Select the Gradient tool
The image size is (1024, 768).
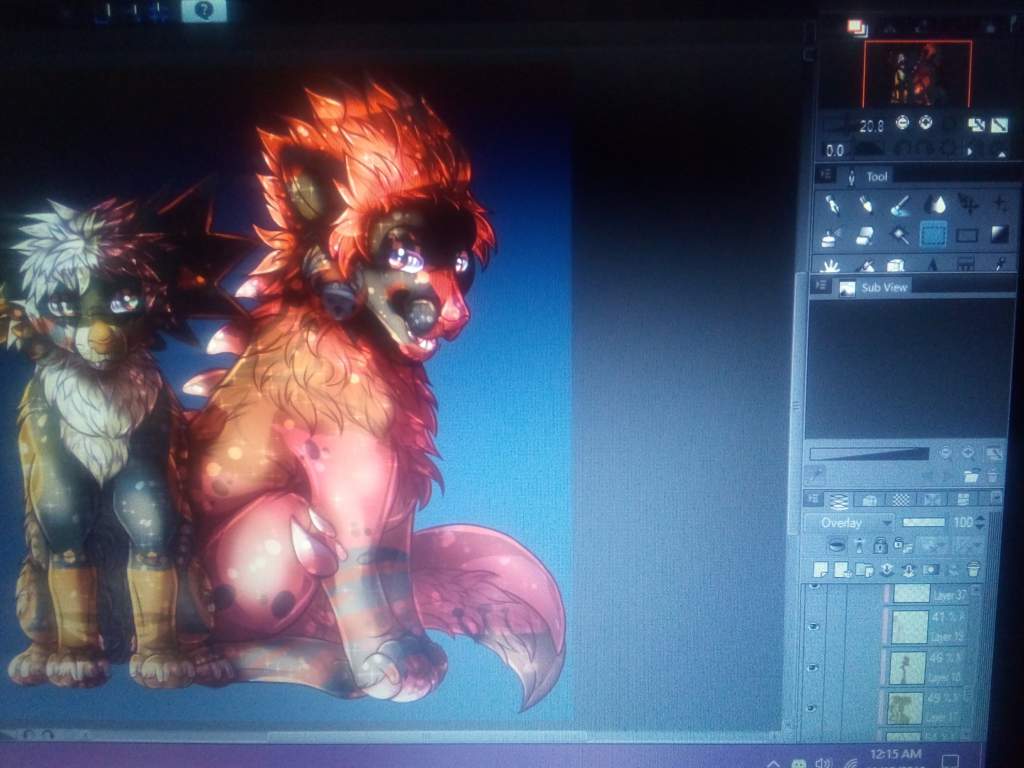tap(1000, 234)
